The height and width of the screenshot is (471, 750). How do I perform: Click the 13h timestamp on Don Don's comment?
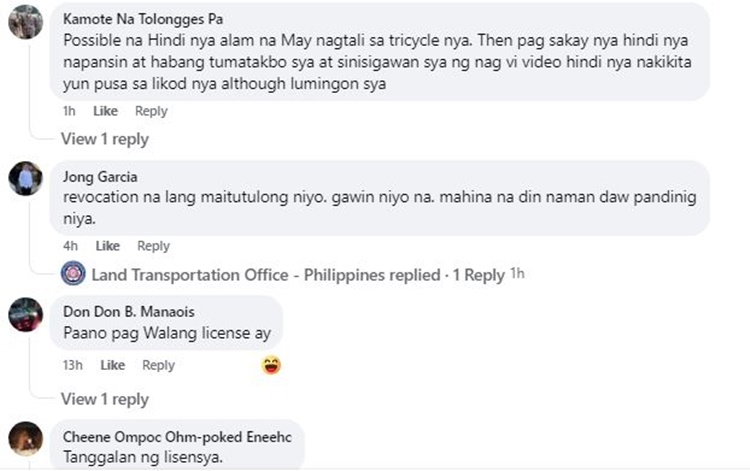click(73, 365)
